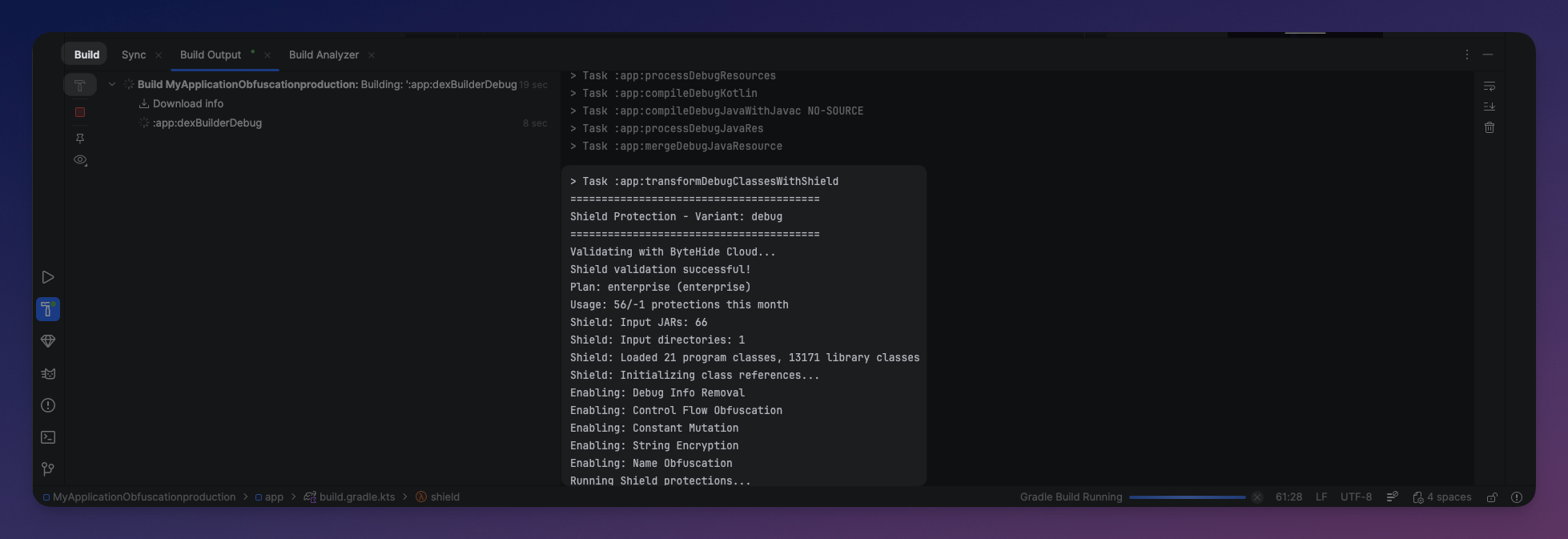The image size is (1568, 539).
Task: Open the 4 spaces indent selector
Action: (x=1442, y=497)
